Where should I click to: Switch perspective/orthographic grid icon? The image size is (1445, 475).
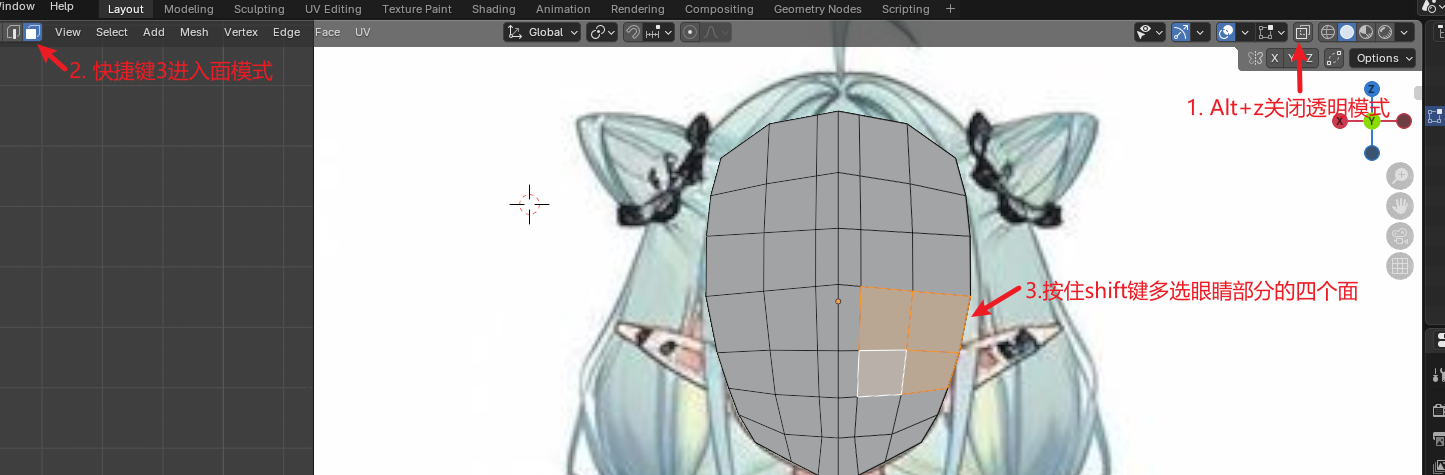[1399, 266]
